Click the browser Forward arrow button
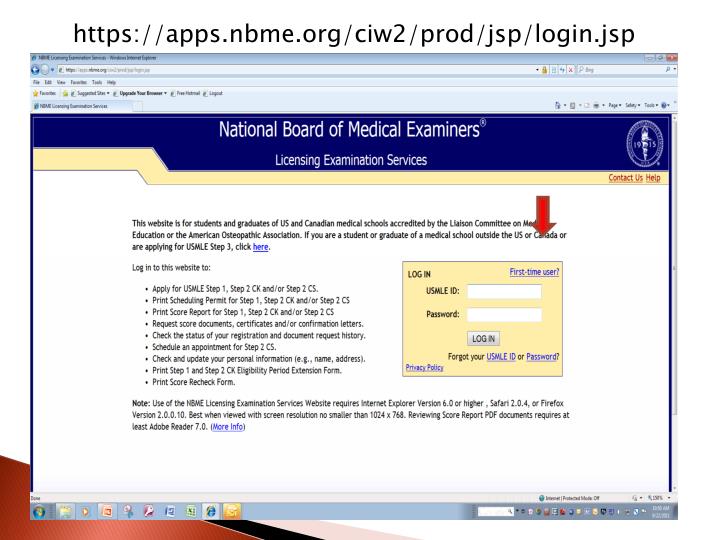Image resolution: width=720 pixels, height=540 pixels. click(45, 70)
